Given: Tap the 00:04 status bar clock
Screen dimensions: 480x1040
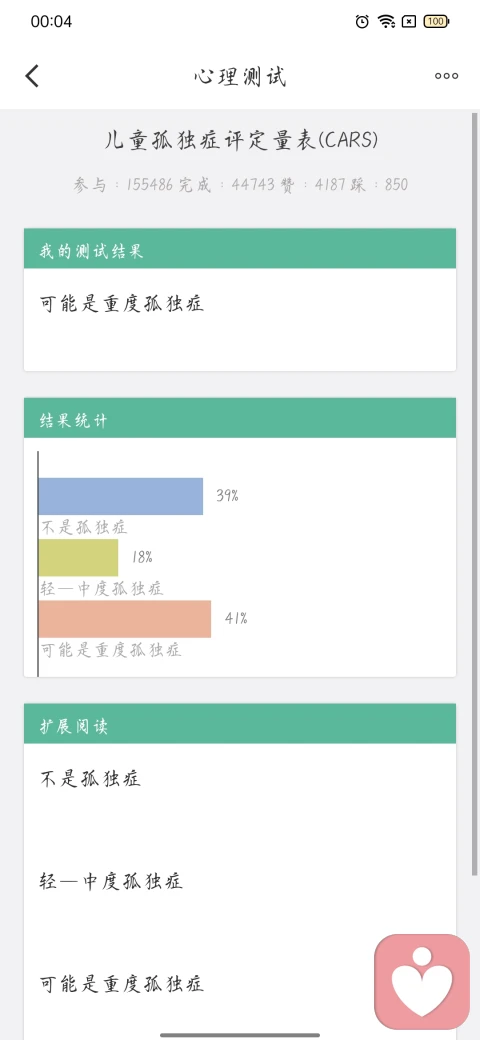Looking at the screenshot, I should 51,21.
